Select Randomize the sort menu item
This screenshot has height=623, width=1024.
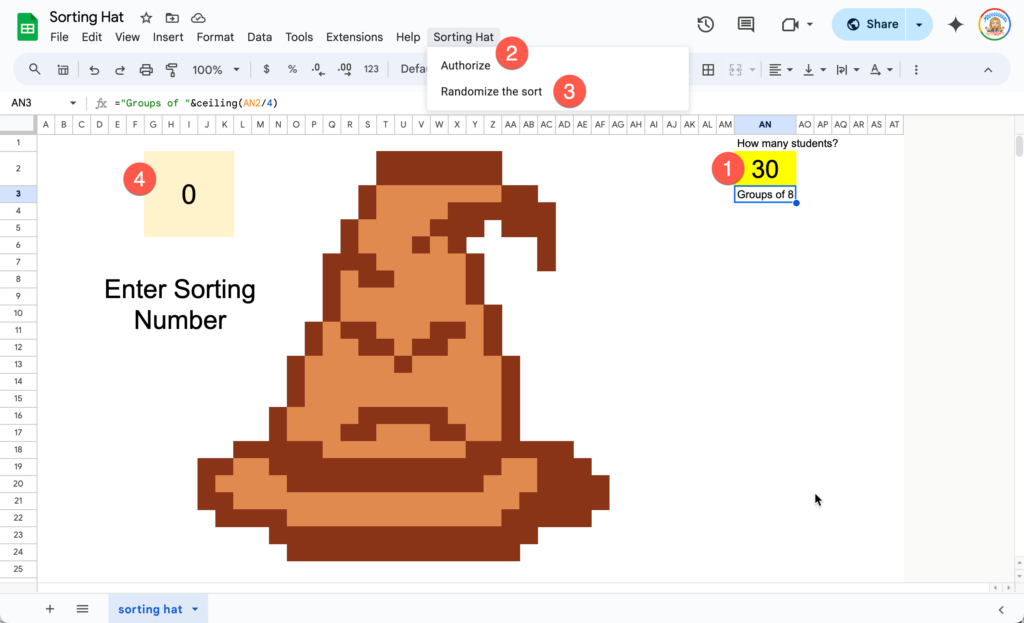click(x=492, y=91)
